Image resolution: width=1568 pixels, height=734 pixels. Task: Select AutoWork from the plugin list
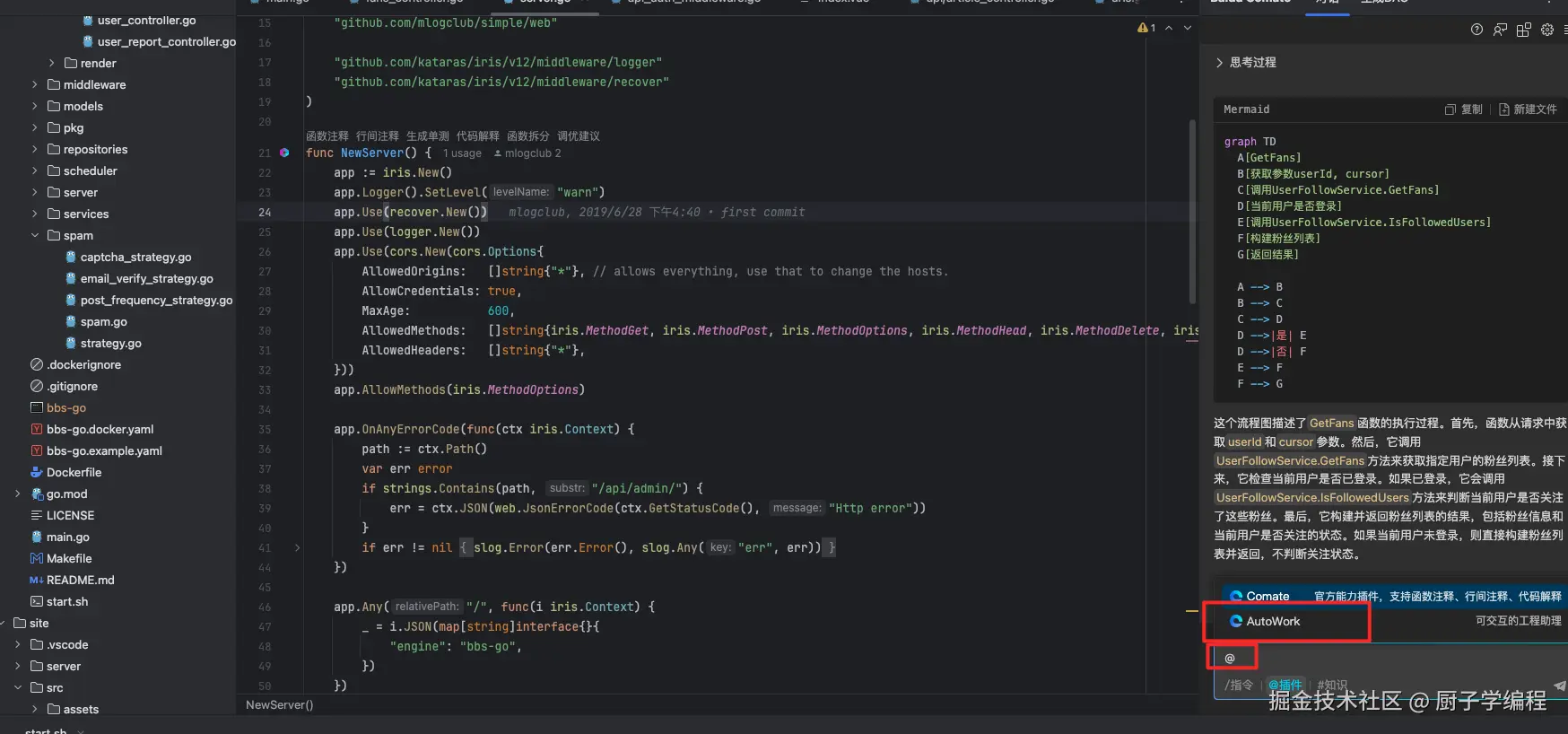(1273, 622)
